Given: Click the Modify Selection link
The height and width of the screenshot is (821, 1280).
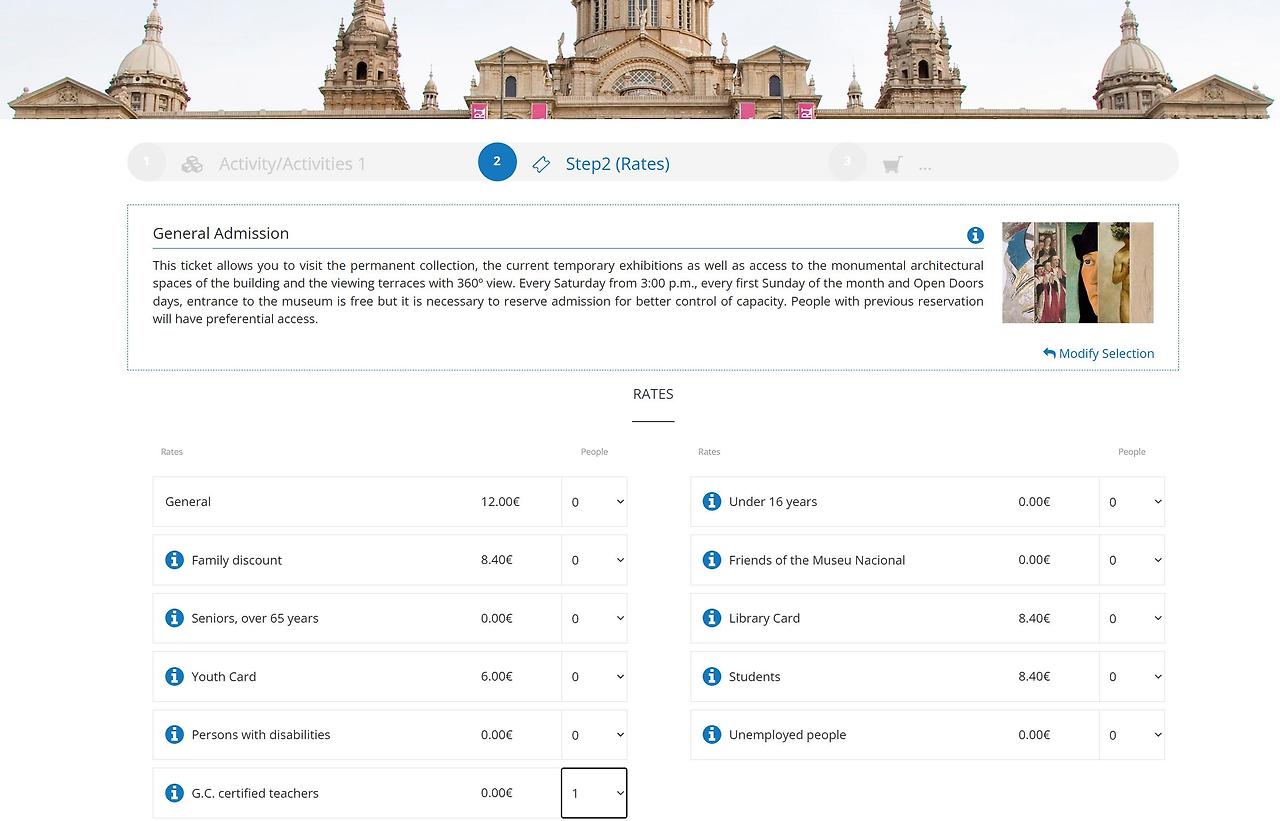Looking at the screenshot, I should coord(1098,353).
